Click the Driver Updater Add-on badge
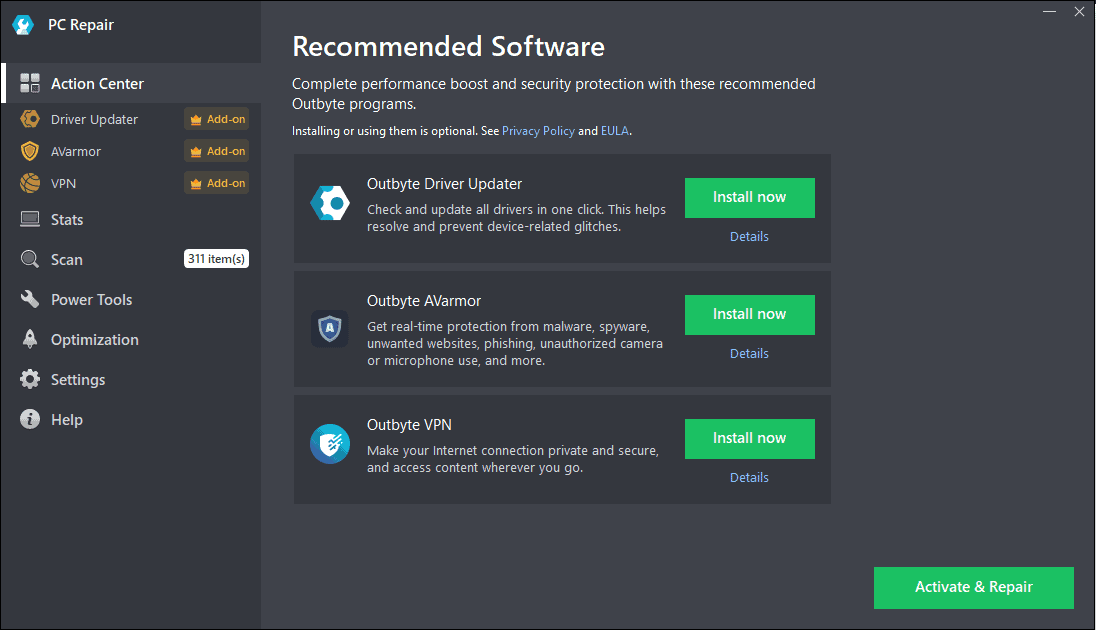The image size is (1096, 630). [217, 119]
